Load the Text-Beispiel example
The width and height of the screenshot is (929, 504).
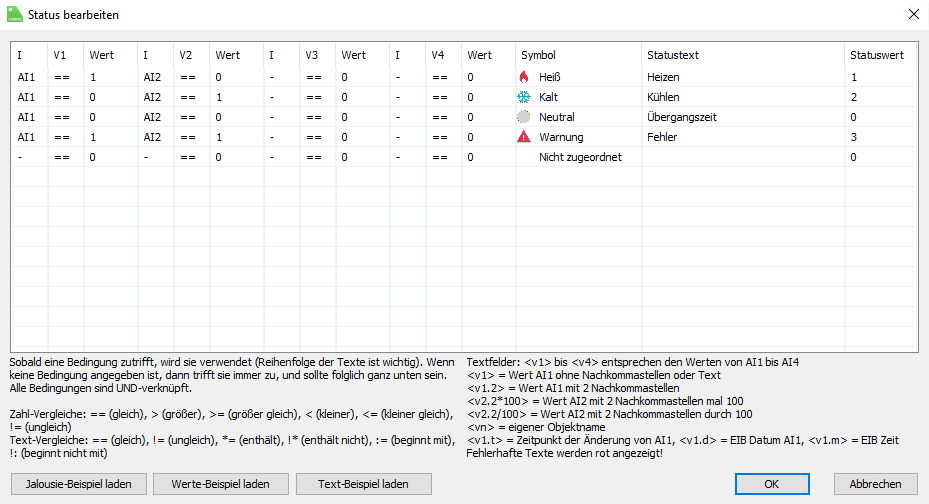(x=363, y=484)
